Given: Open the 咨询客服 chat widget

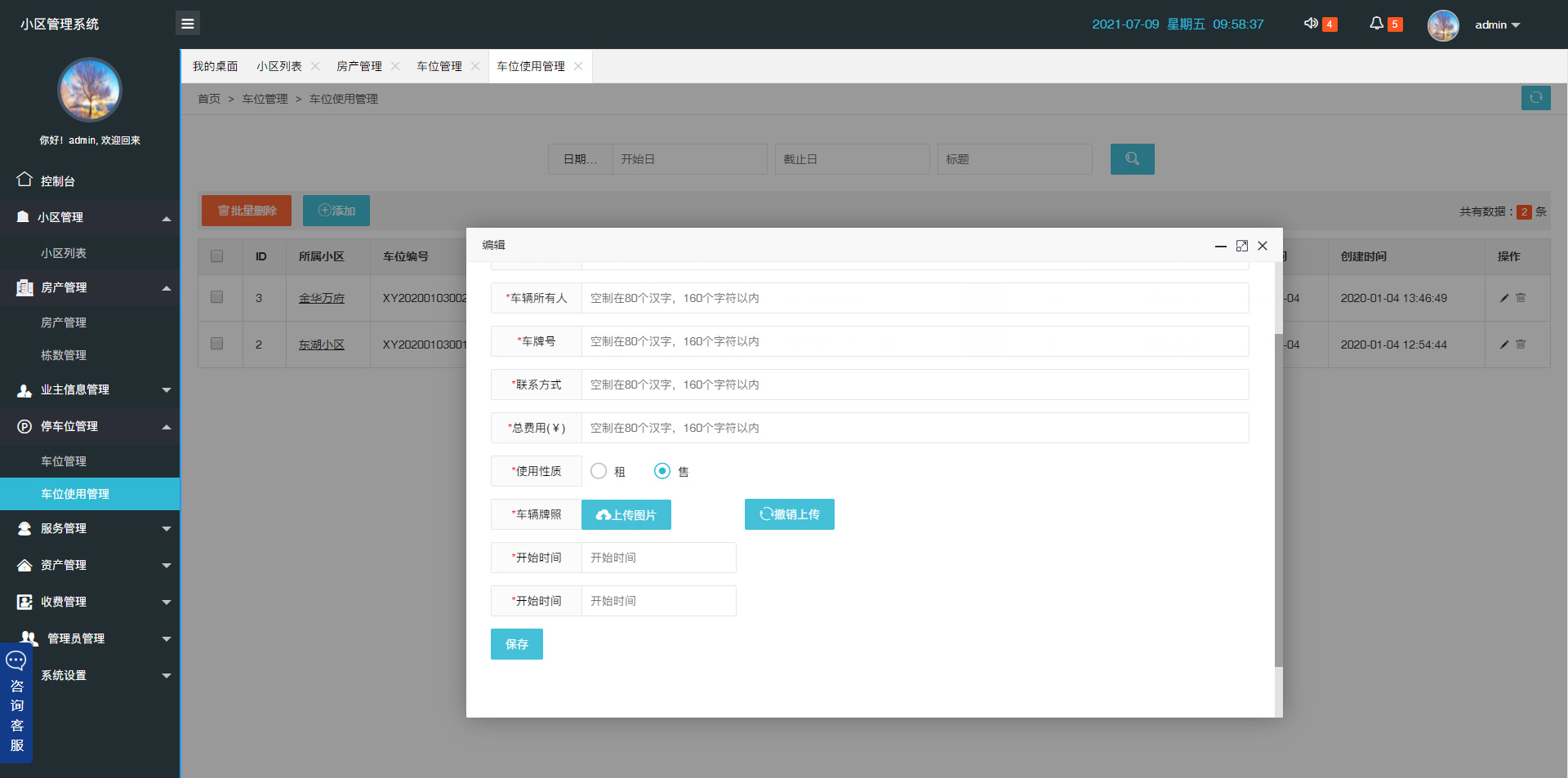Looking at the screenshot, I should click(16, 703).
